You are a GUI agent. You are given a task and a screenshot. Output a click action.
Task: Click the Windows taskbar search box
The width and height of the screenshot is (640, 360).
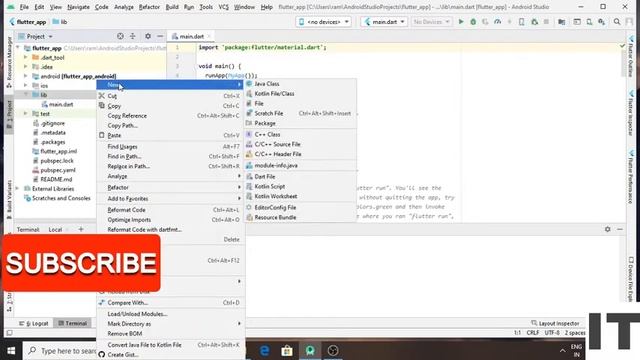click(60, 351)
